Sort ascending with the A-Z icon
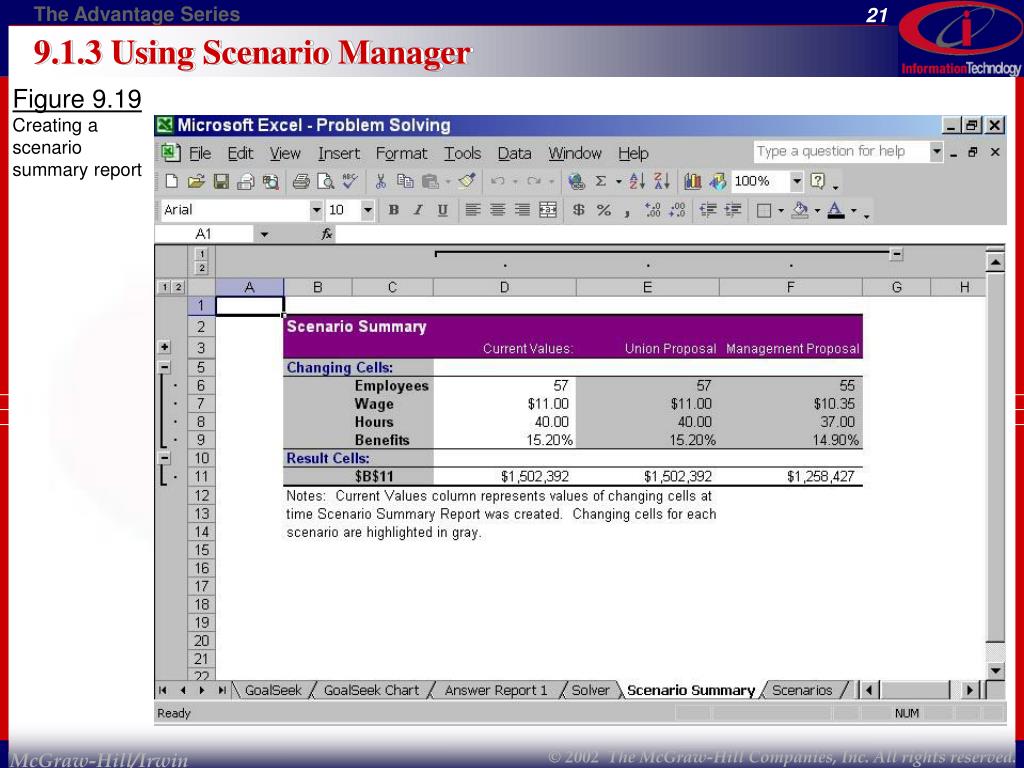The width and height of the screenshot is (1024, 768). coord(637,182)
